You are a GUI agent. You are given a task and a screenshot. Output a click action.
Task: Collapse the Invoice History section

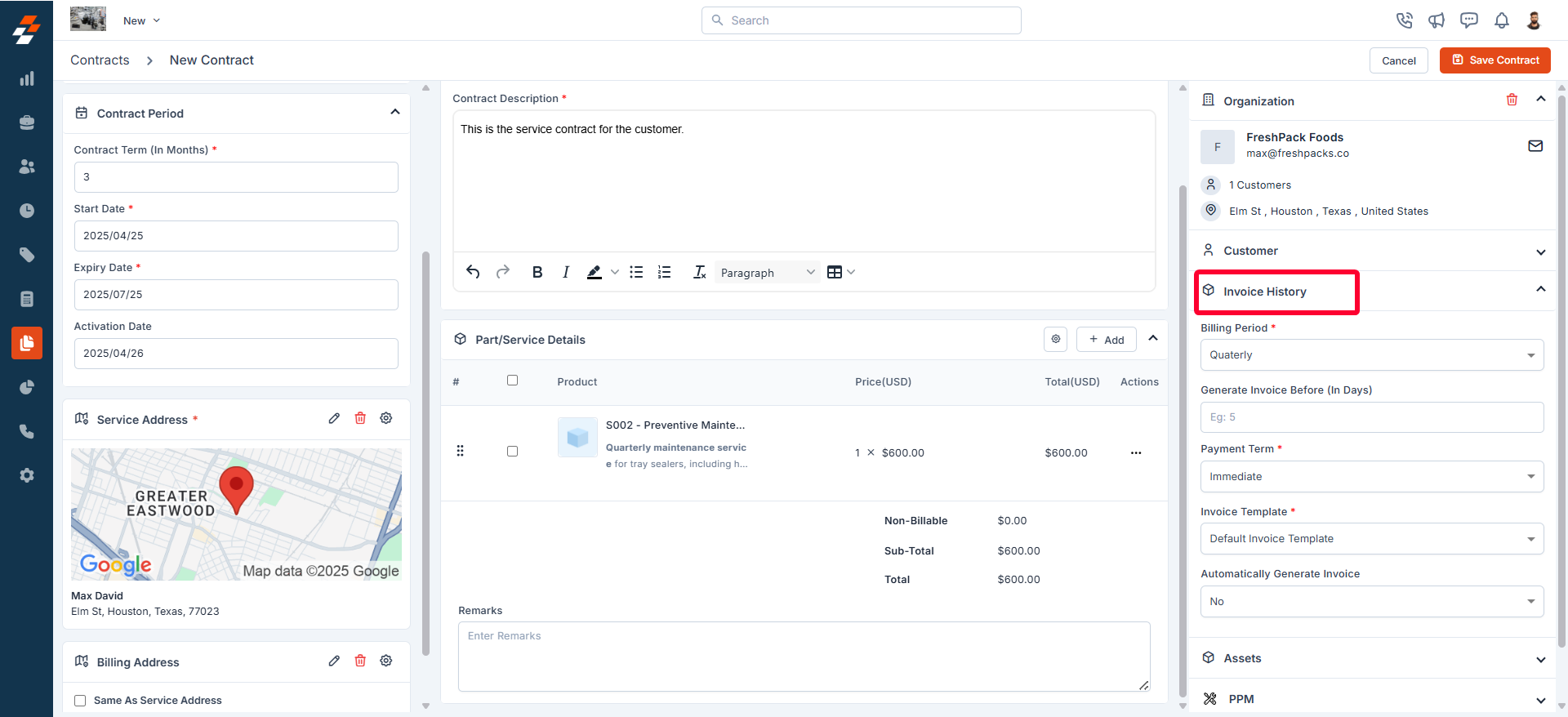point(1541,289)
